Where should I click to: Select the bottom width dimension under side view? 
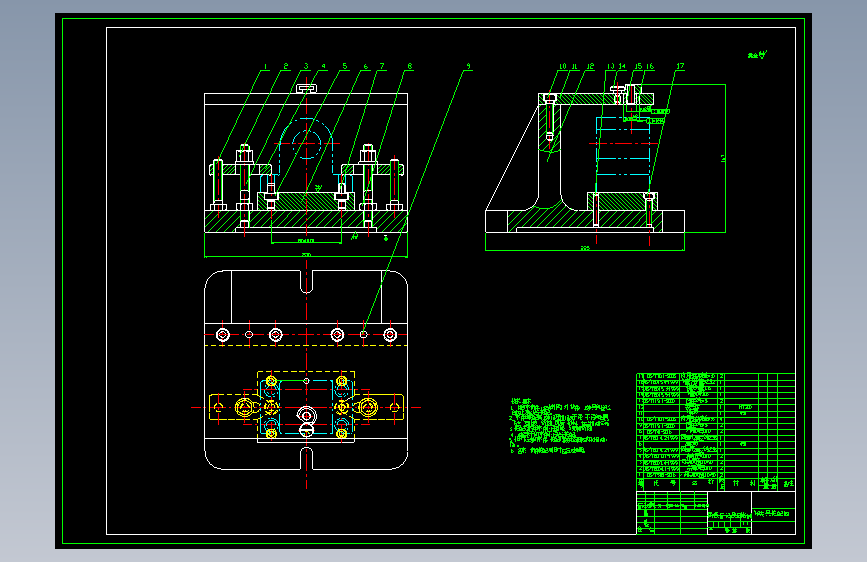585,248
